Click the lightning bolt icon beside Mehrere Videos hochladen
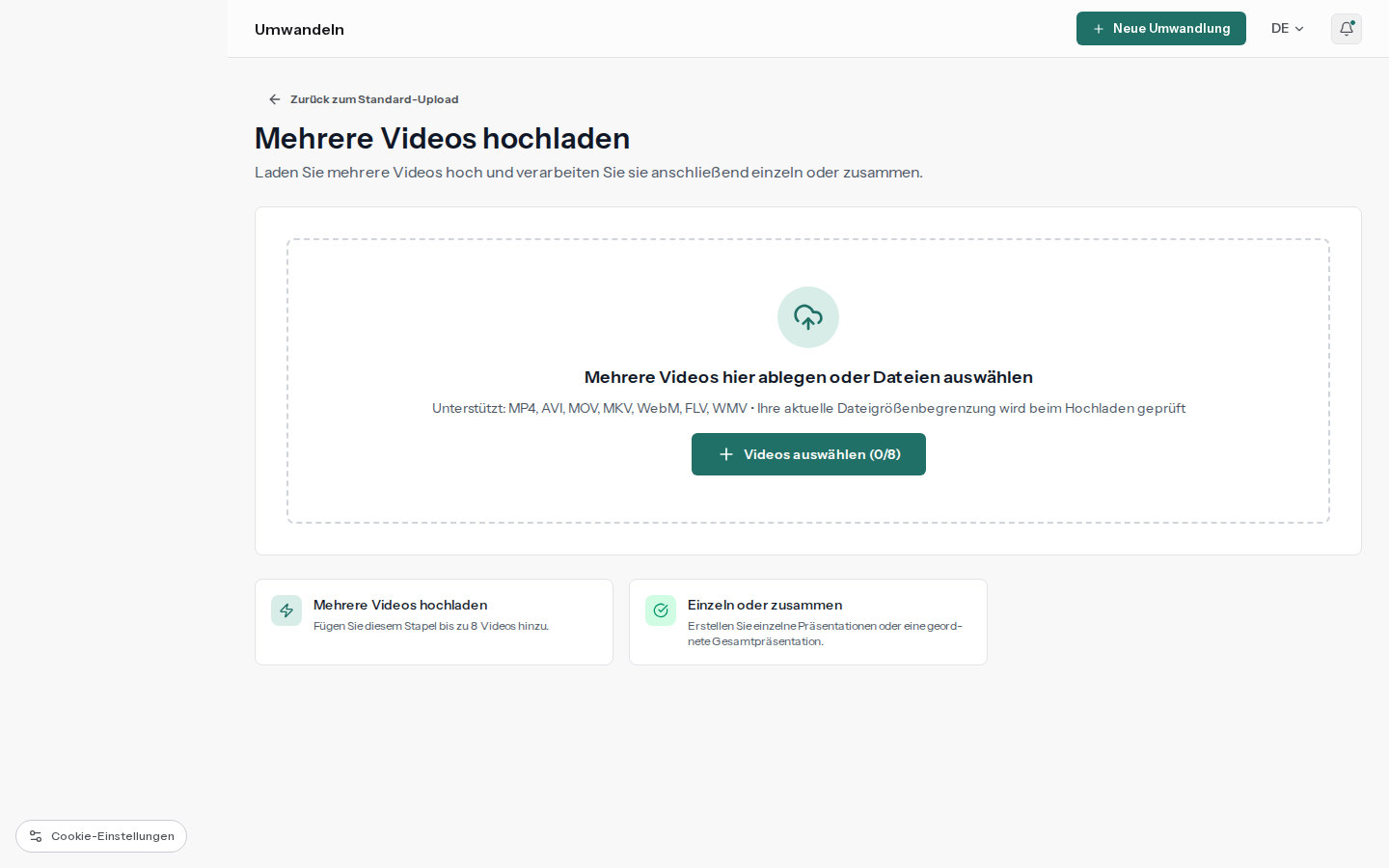The image size is (1389, 868). click(x=286, y=610)
